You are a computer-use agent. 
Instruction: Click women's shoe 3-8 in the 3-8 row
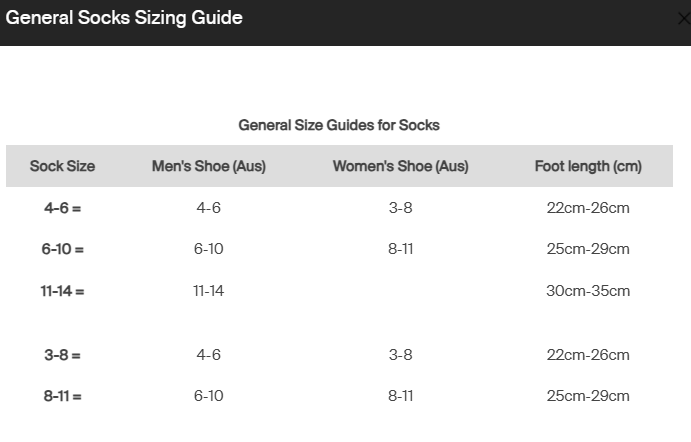[401, 355]
